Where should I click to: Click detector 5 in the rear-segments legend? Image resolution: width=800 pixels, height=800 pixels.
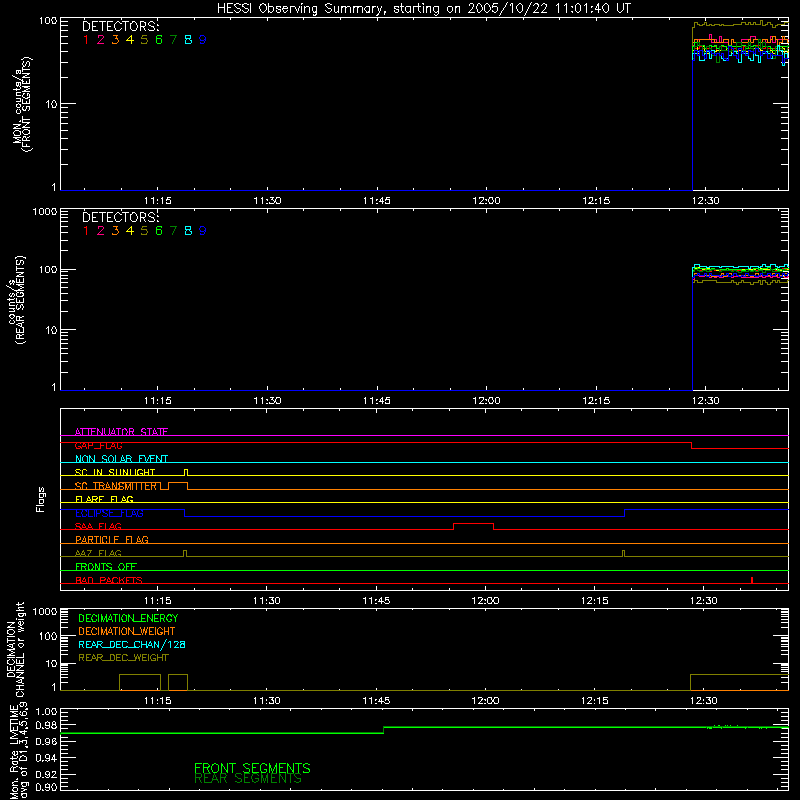tap(144, 231)
